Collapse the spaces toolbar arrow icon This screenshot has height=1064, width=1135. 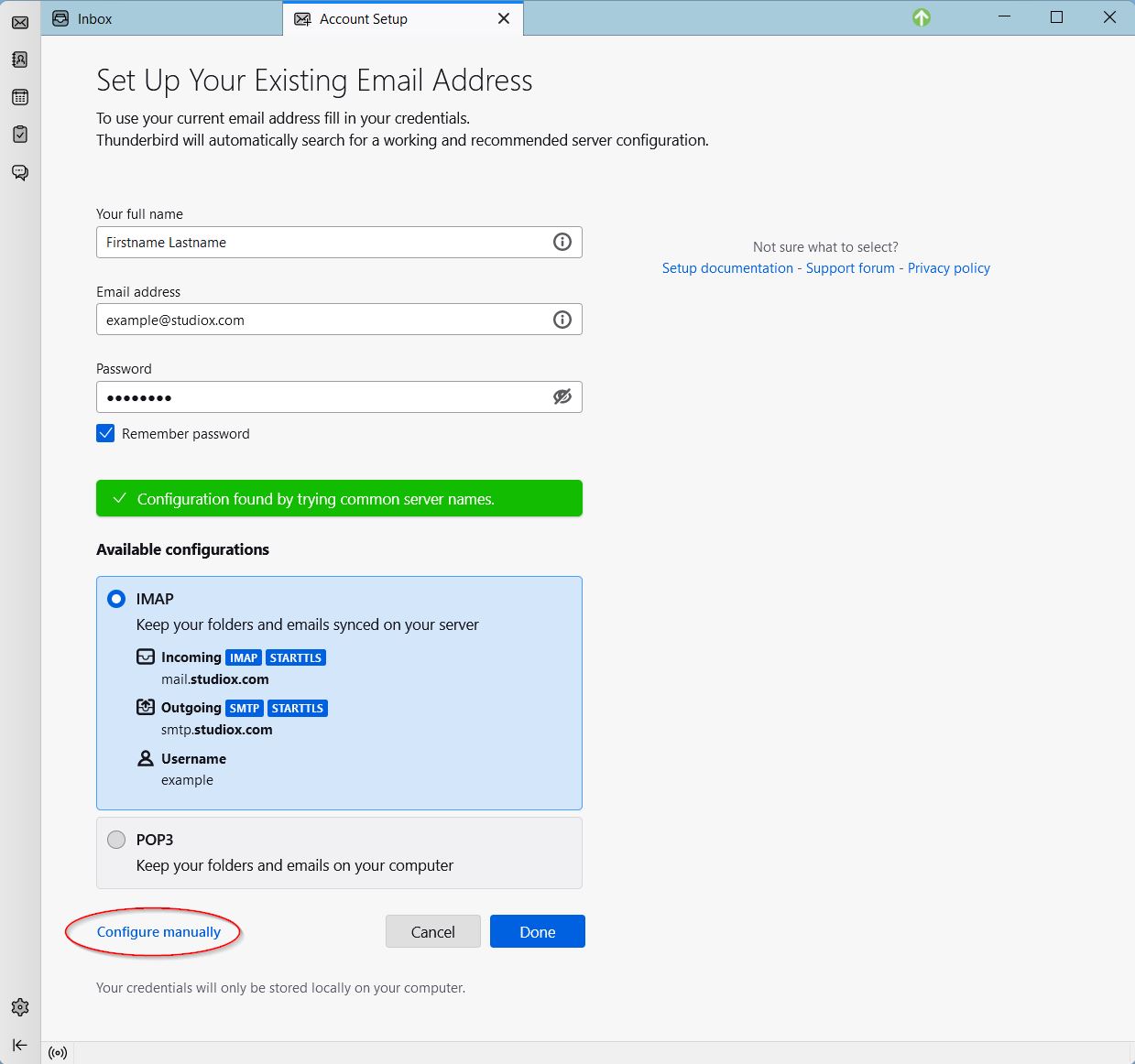(20, 1045)
